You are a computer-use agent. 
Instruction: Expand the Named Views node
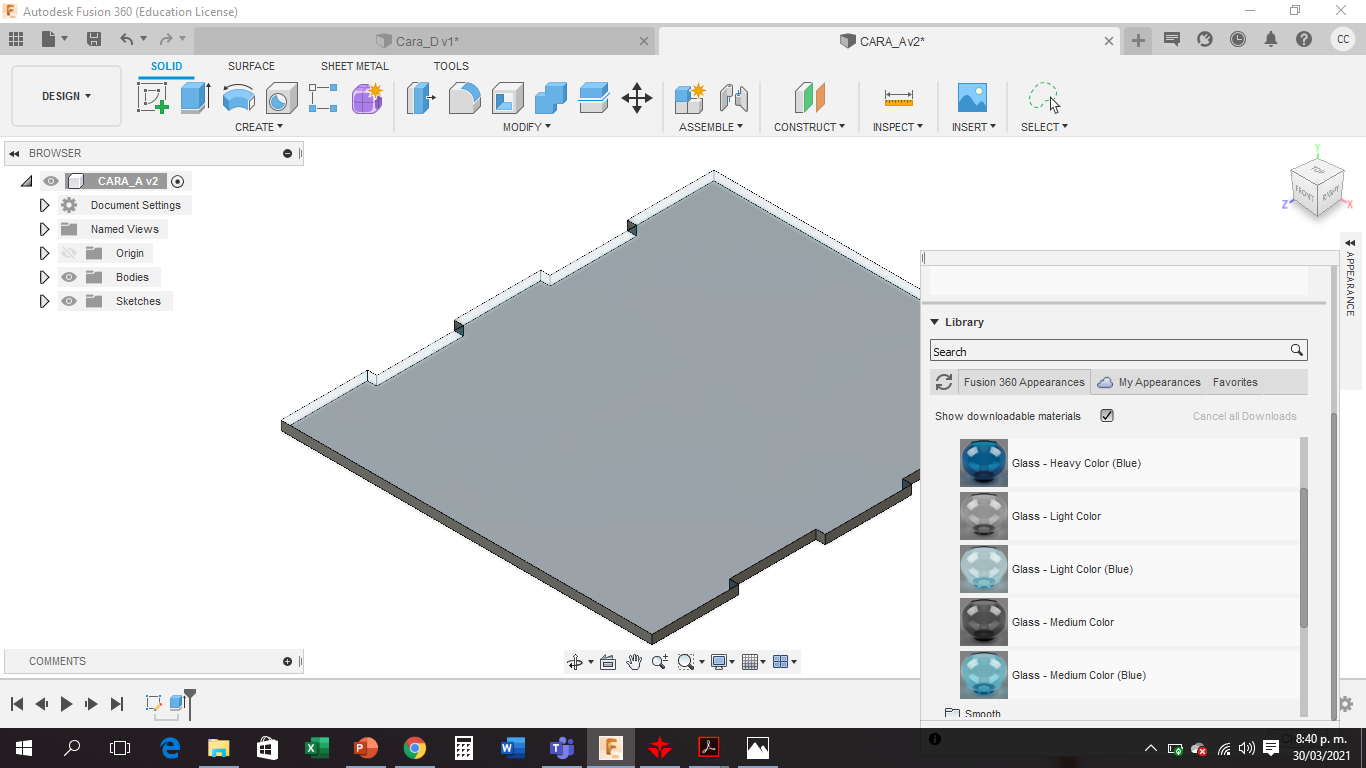click(44, 229)
